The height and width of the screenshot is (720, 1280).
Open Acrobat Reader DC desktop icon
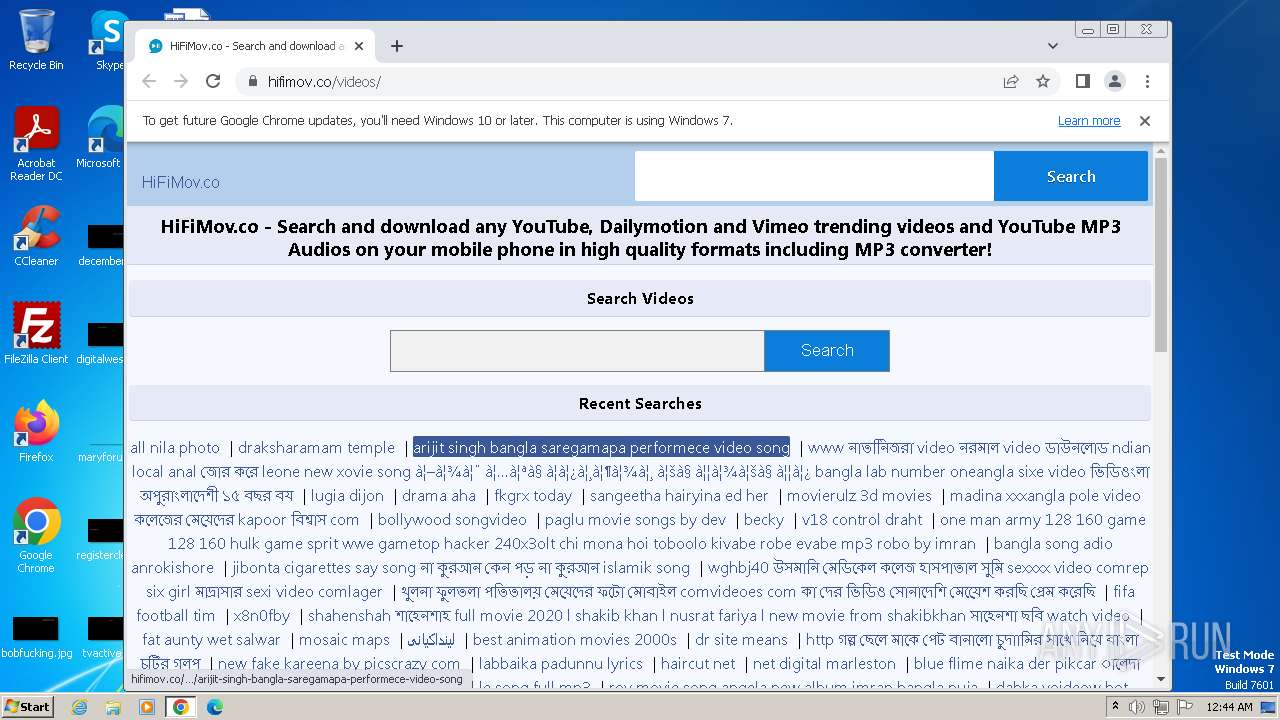(x=36, y=145)
